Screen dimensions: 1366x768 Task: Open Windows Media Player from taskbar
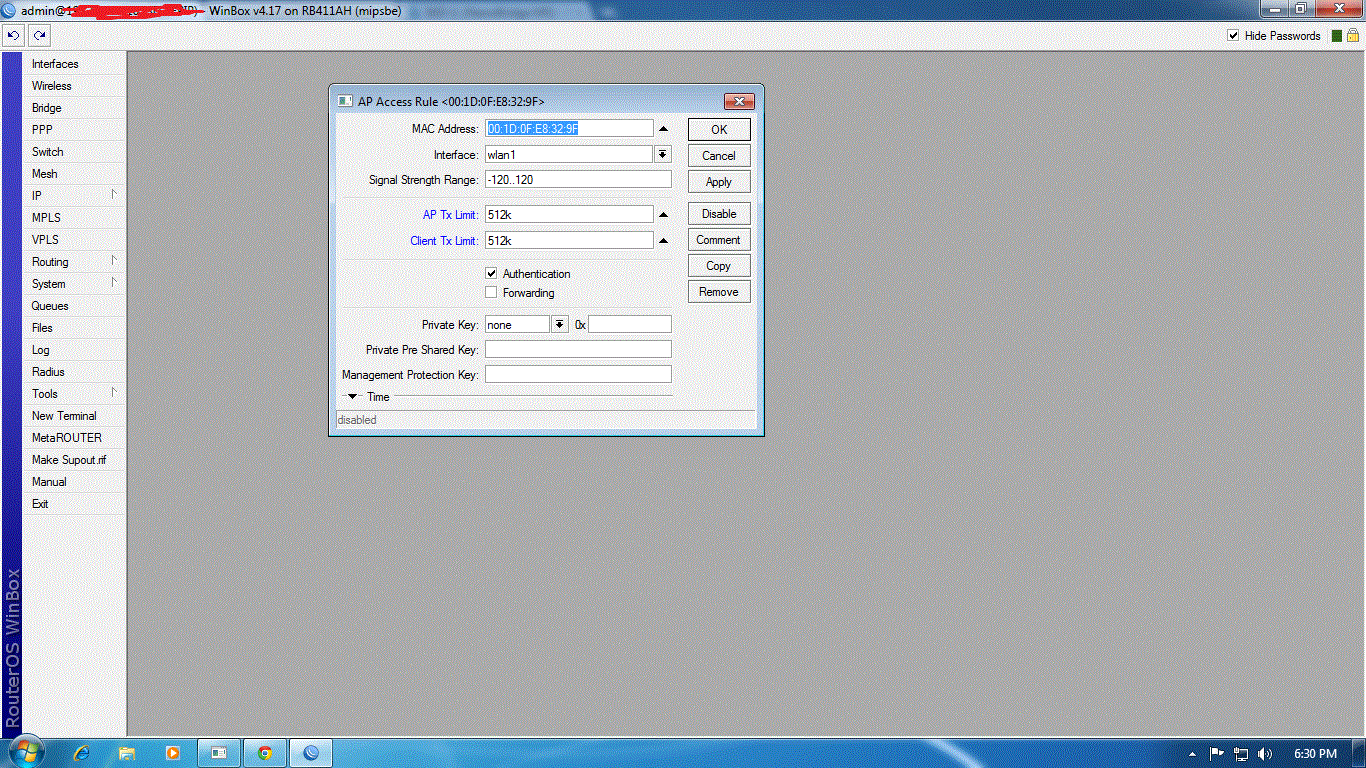[x=173, y=753]
